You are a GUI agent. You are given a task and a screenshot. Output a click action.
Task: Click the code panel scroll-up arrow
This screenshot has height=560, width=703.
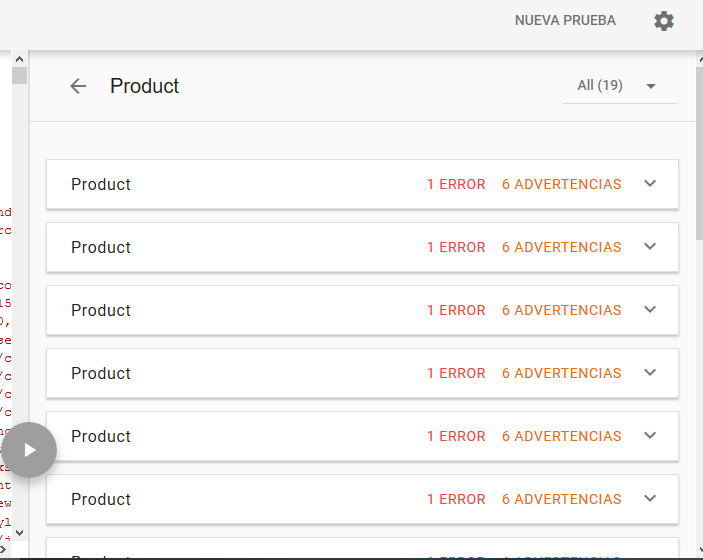pyautogui.click(x=19, y=59)
